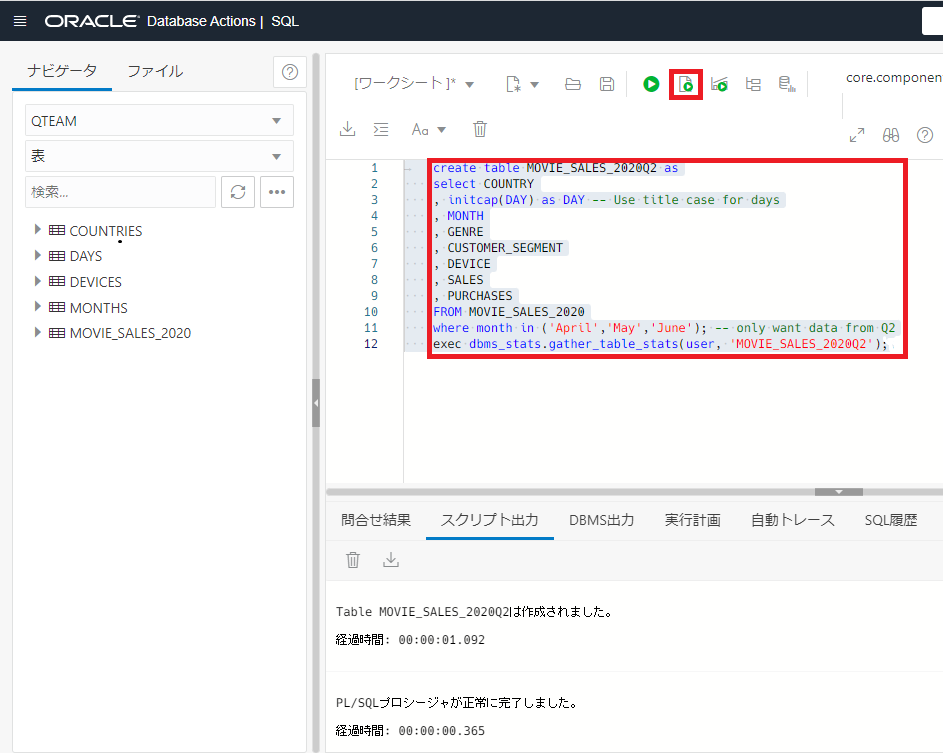Expand the MOVIE_SALES_2020 table node

tap(38, 332)
